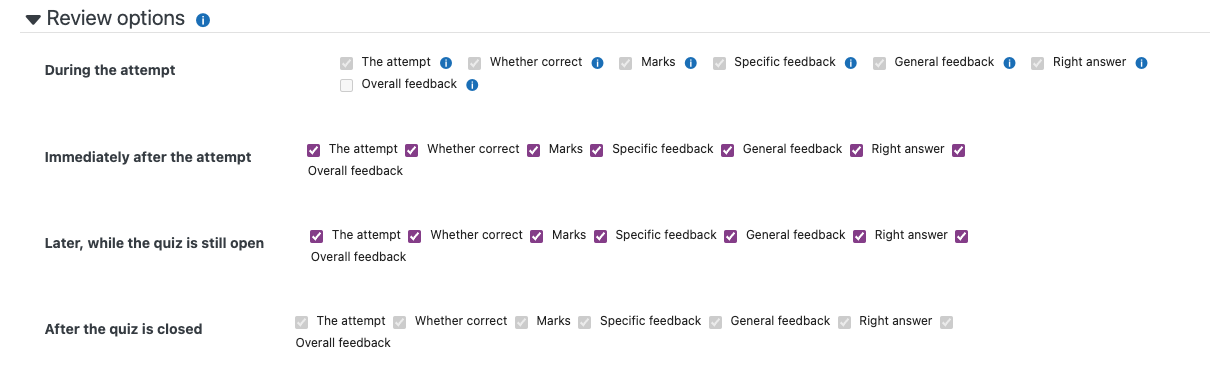Image resolution: width=1210 pixels, height=376 pixels.
Task: Tick Overall feedback checkbox under During the attempt
Action: tap(346, 85)
